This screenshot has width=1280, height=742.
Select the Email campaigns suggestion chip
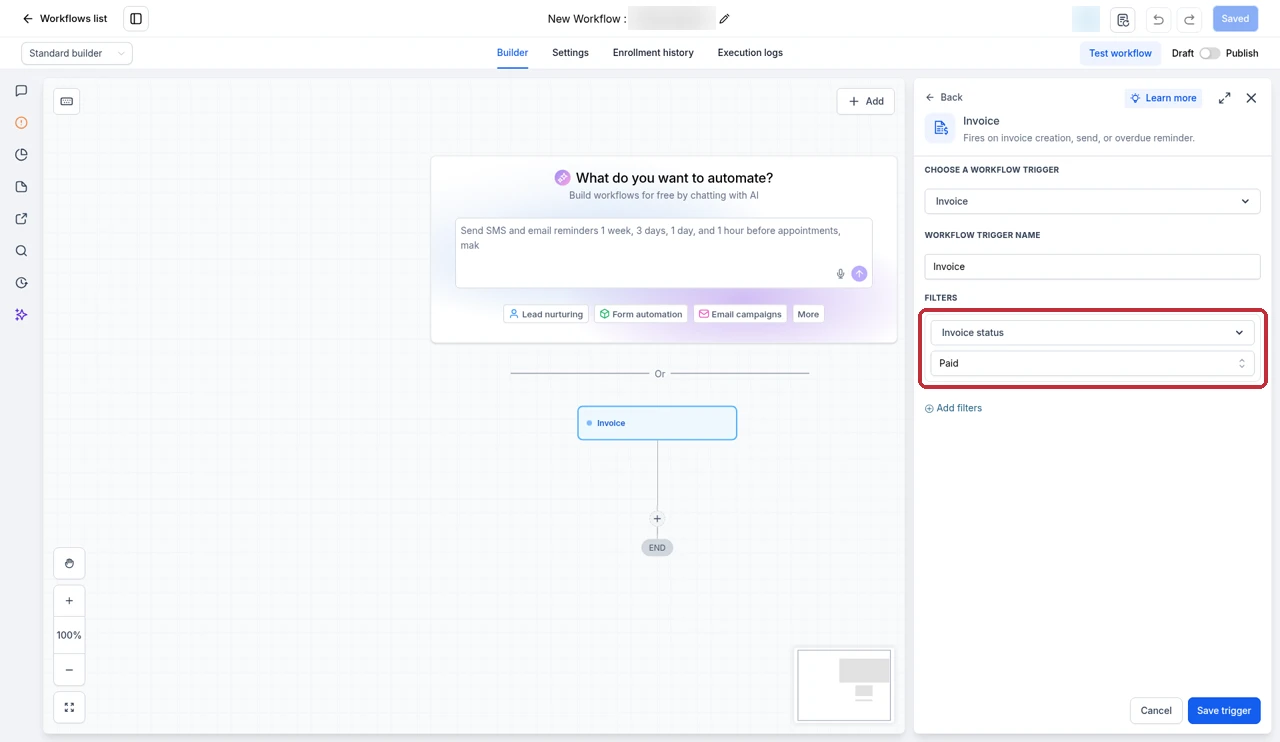pos(740,314)
